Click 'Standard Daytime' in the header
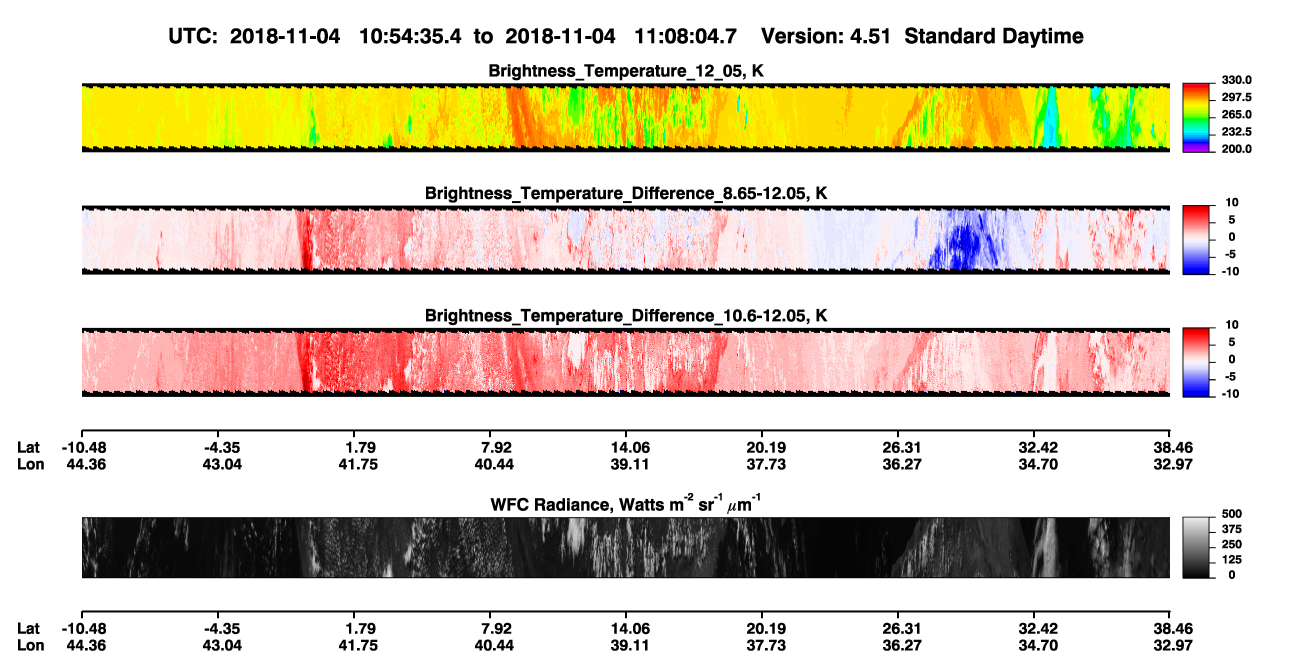This screenshot has width=1300, height=667. tap(994, 37)
